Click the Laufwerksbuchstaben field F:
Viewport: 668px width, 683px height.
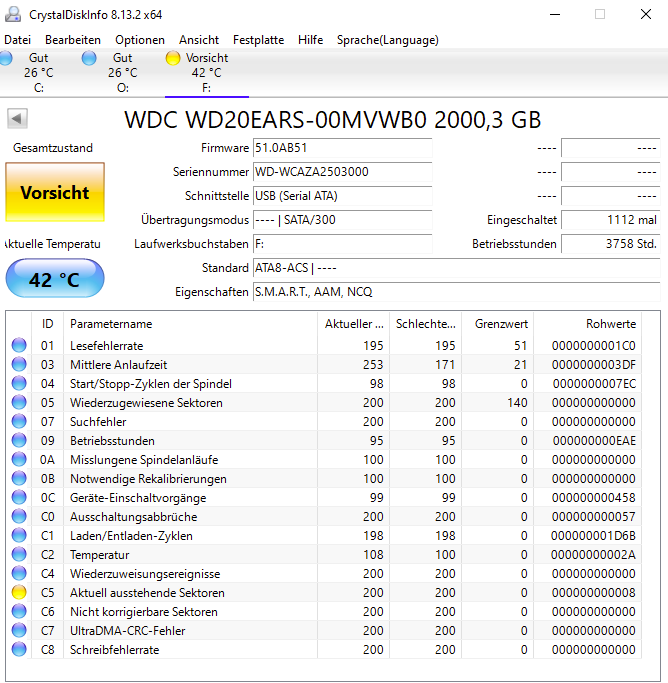342,244
